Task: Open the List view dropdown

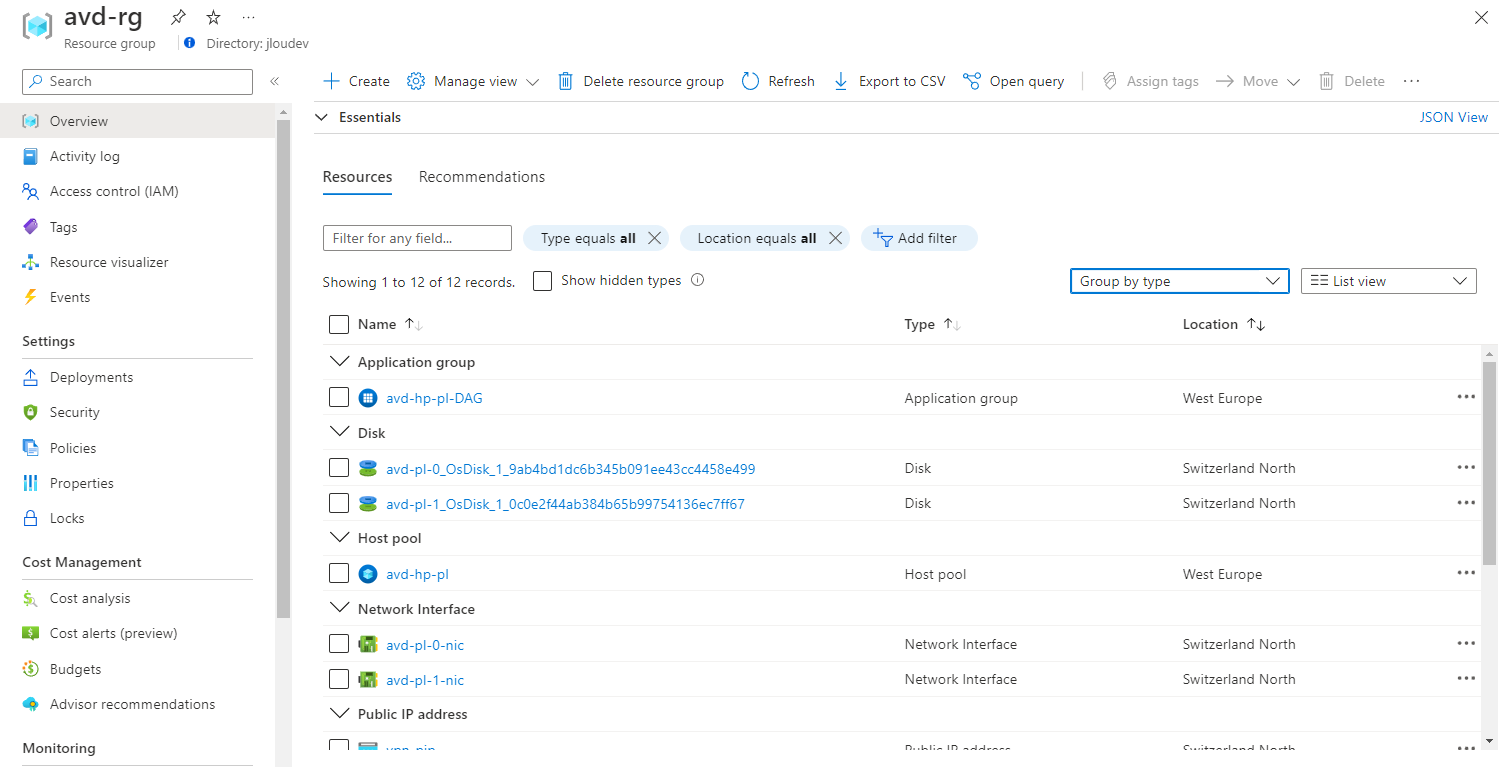Action: coord(1388,281)
